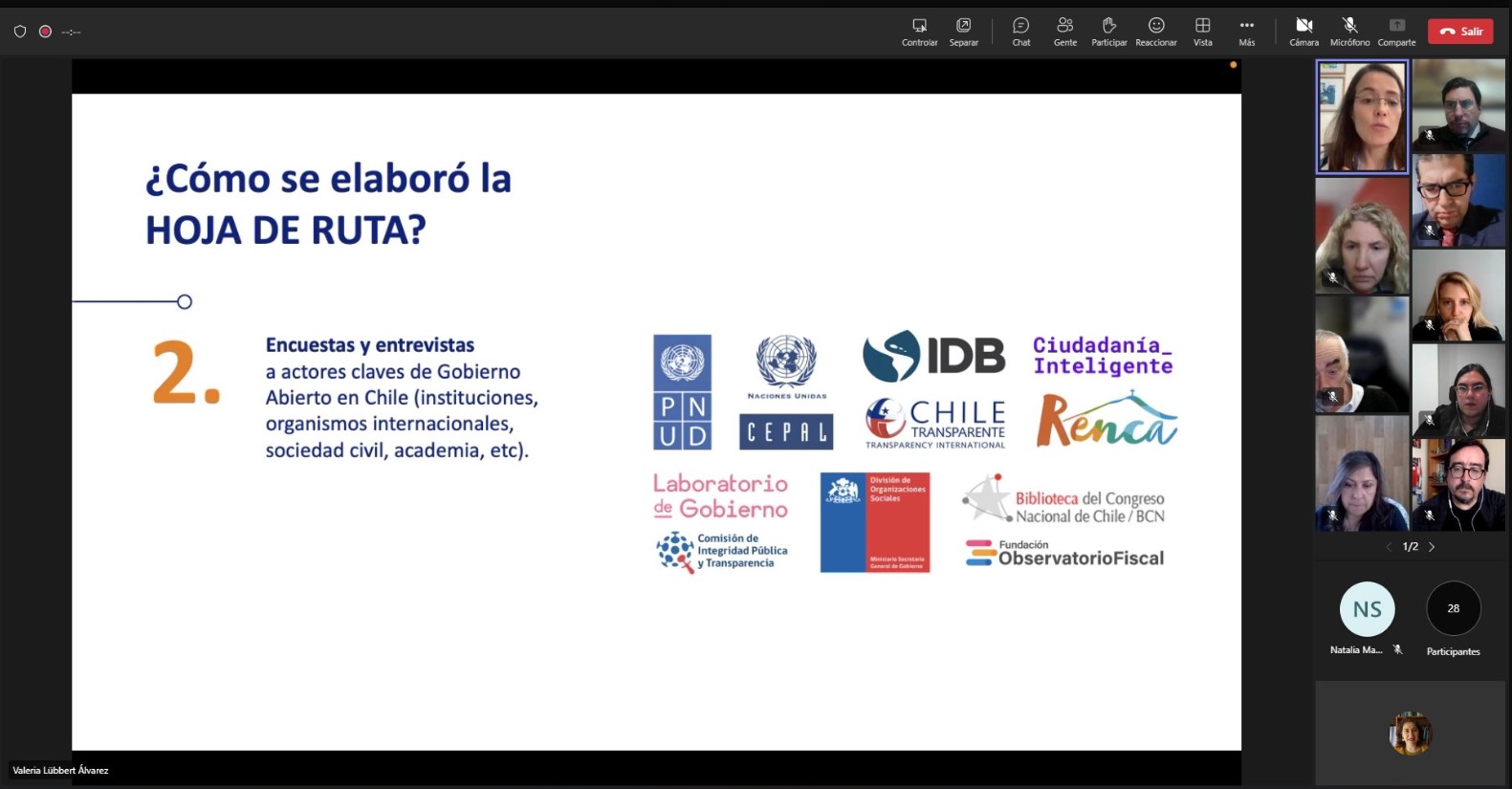Click the Ciudadanía Inteligente logo

[x=1103, y=356]
